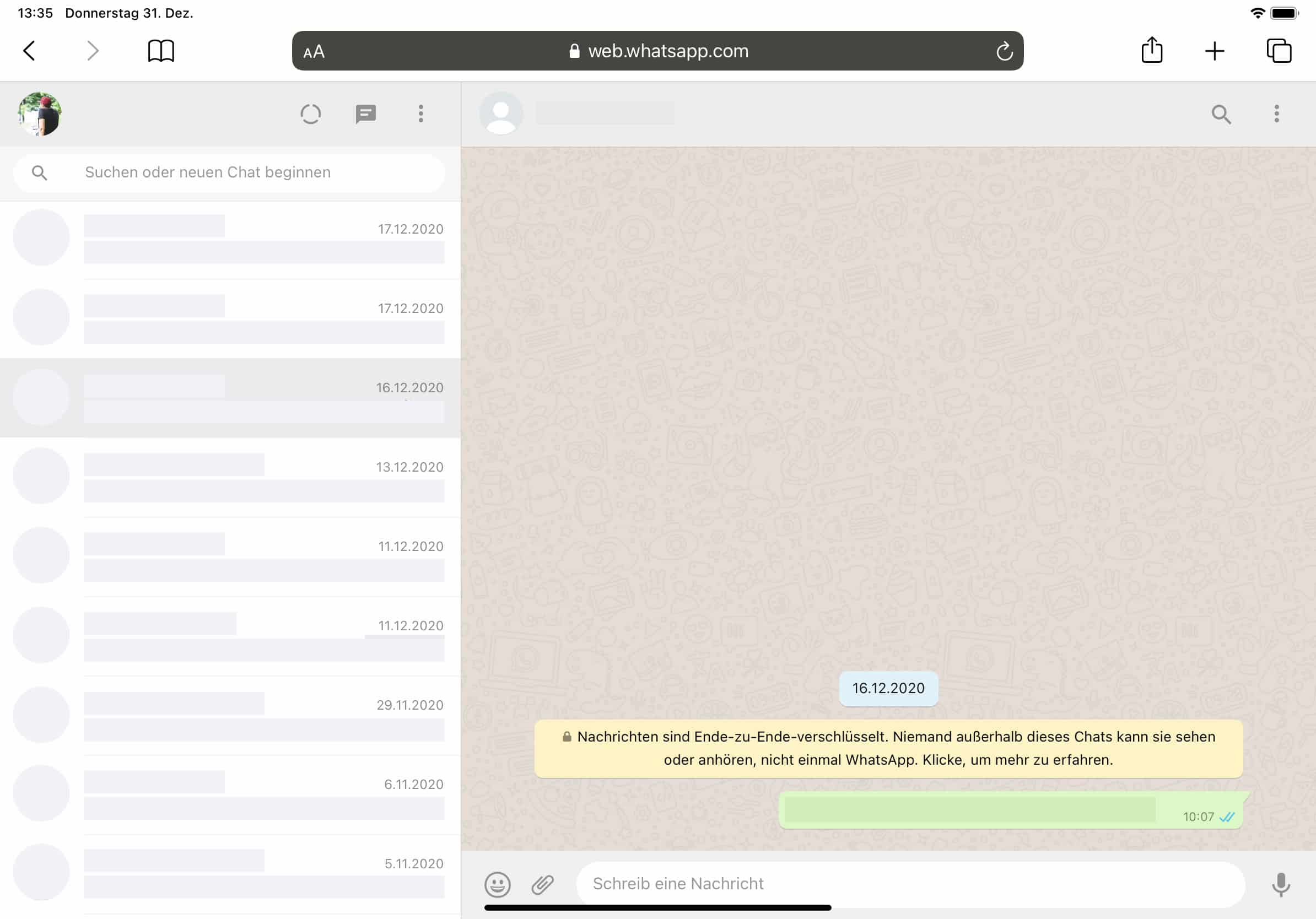Viewport: 1316px width, 919px height.
Task: Open the chat dated 13.12.2020
Action: coord(230,478)
